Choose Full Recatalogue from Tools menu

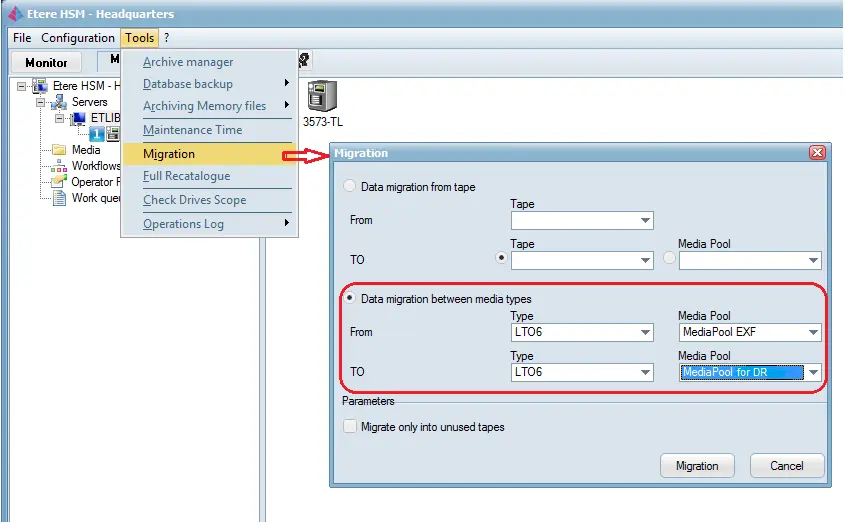point(186,176)
